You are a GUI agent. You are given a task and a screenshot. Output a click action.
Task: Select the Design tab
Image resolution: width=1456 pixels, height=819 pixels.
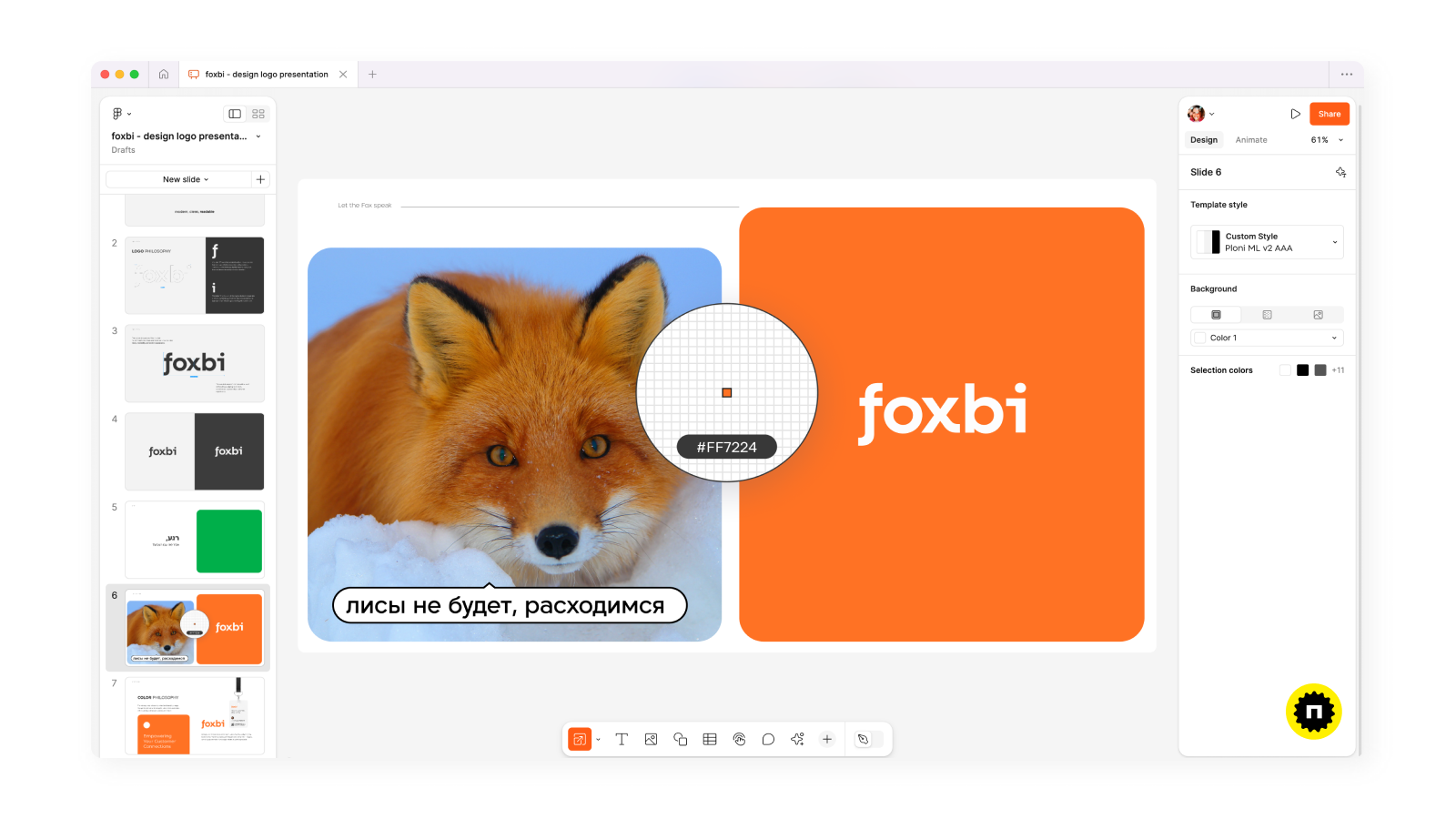coord(1204,139)
